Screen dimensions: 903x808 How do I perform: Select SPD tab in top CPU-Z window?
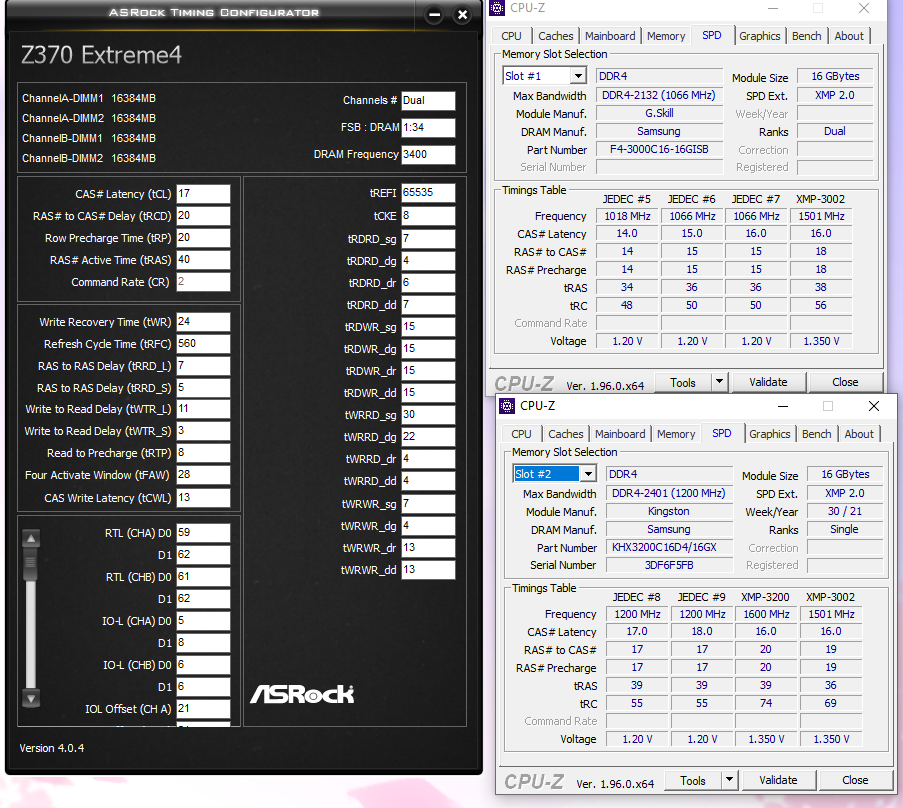pyautogui.click(x=712, y=35)
